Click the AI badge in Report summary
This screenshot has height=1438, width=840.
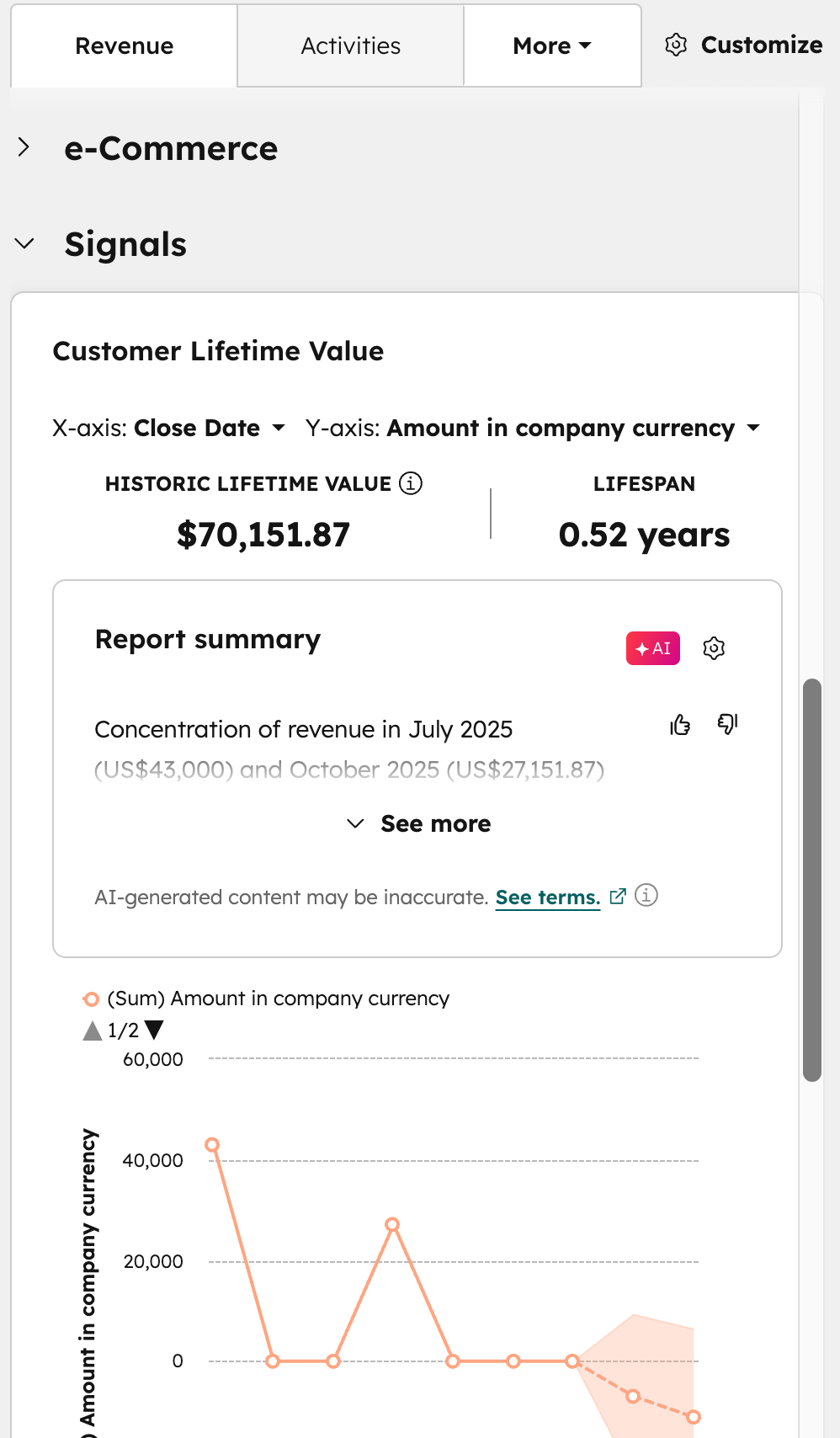(x=652, y=648)
